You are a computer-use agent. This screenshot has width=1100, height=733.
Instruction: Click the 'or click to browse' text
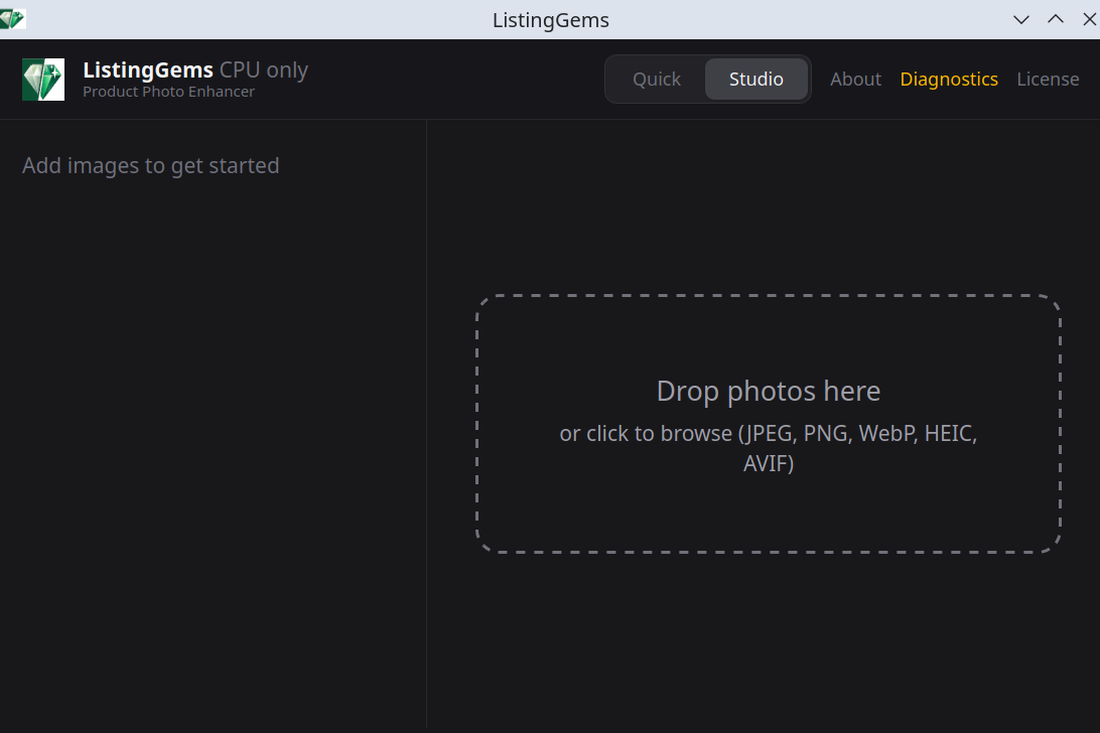768,448
